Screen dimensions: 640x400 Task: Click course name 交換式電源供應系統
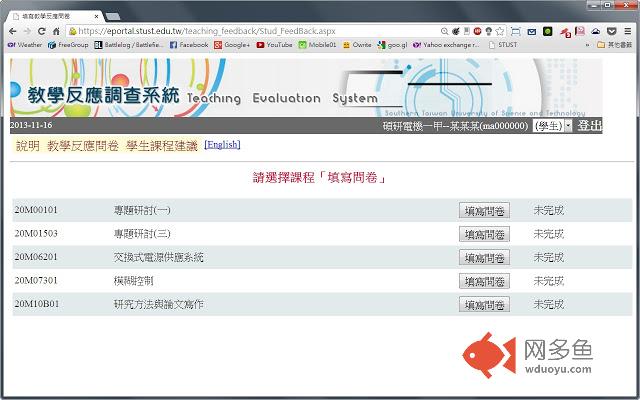coord(158,258)
